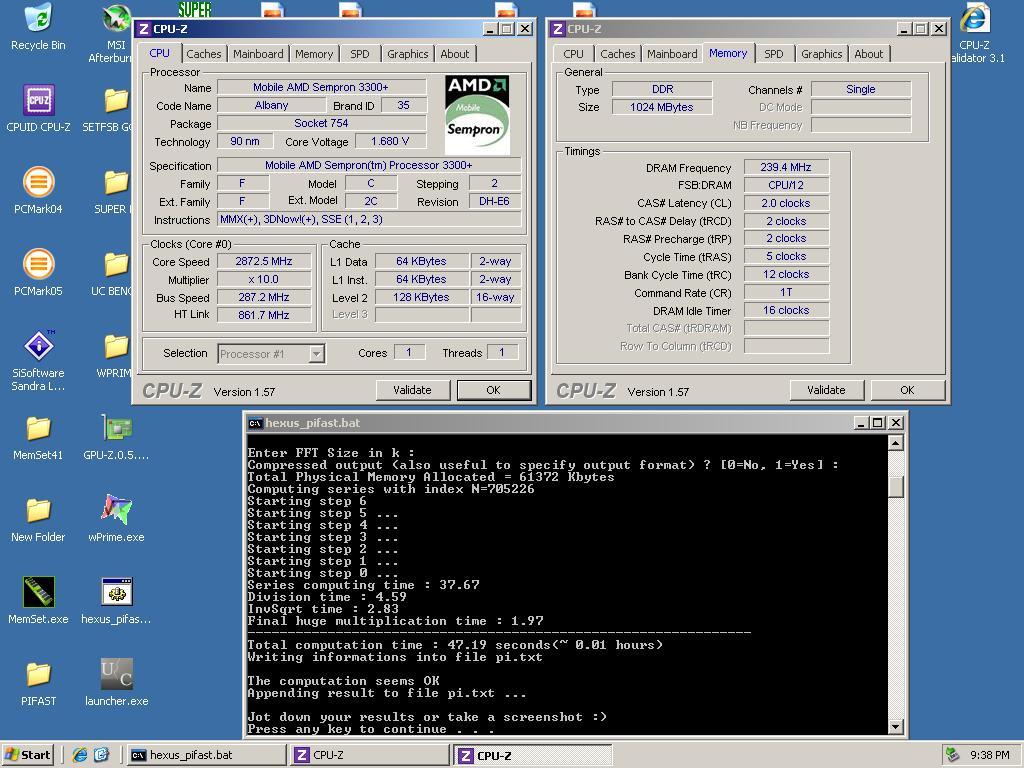Screen dimensions: 1024x768
Task: Launch PCMark04 desktop shortcut
Action: (38, 191)
